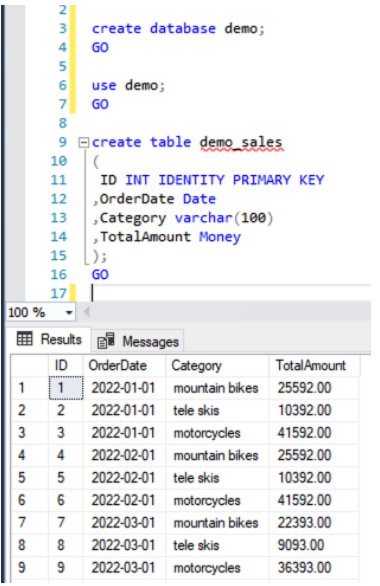Click 'mountain bikes' in row 4
Viewport: 380px width, 586px height.
coord(216,455)
